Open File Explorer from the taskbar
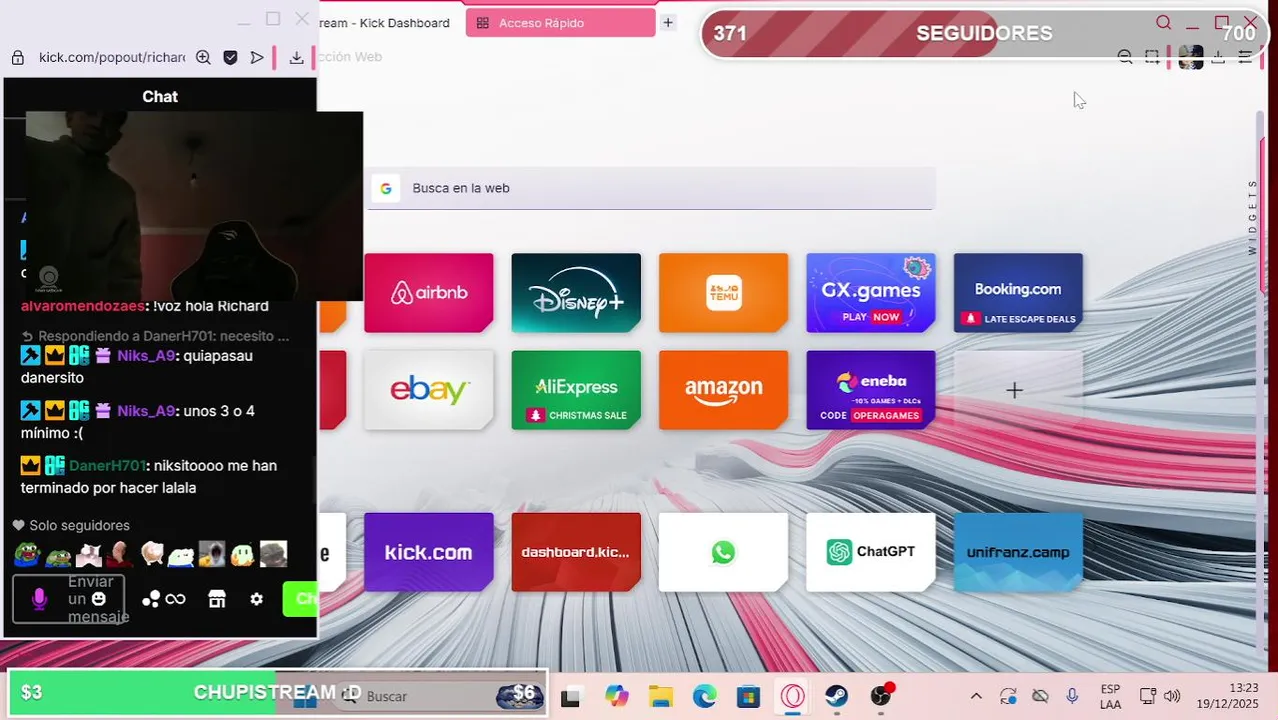Image resolution: width=1278 pixels, height=720 pixels. coord(661,697)
